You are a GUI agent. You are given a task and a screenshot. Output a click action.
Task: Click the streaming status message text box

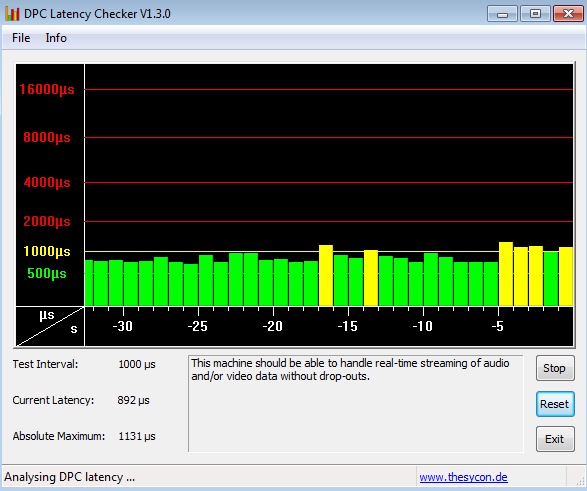(356, 404)
